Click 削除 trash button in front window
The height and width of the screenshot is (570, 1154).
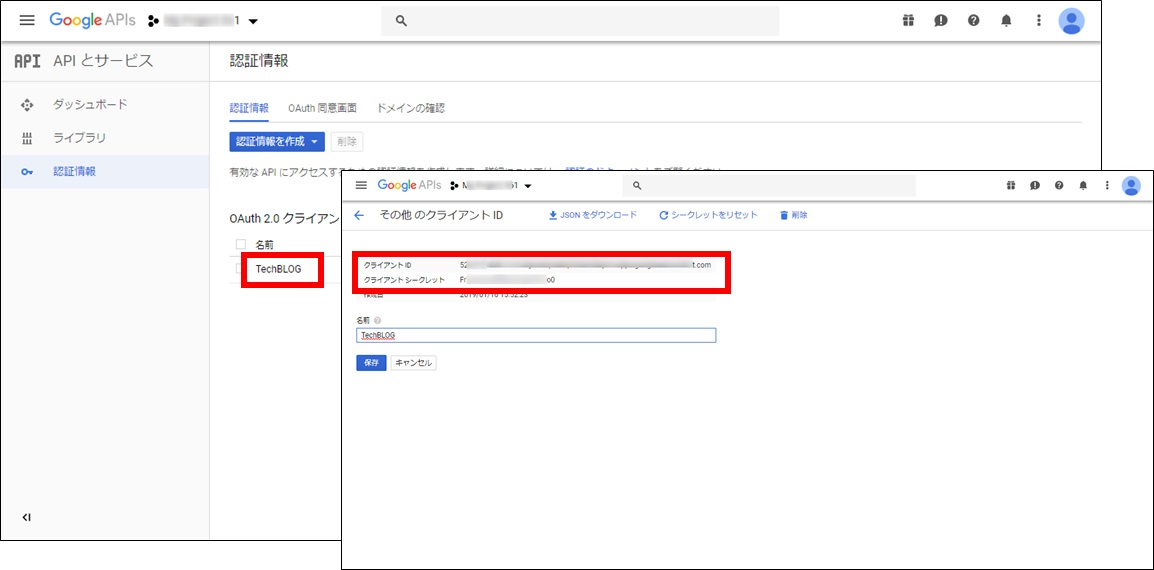coord(793,215)
